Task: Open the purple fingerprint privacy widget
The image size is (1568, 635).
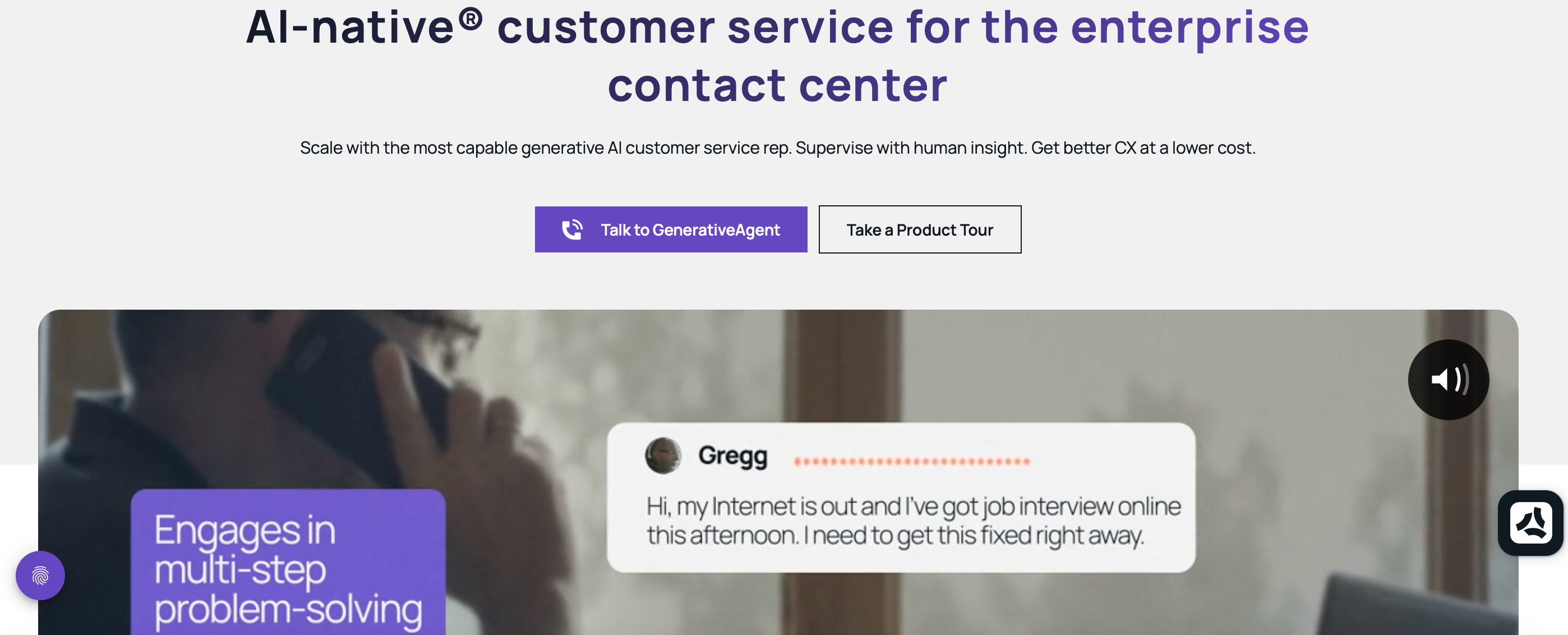Action: click(40, 575)
